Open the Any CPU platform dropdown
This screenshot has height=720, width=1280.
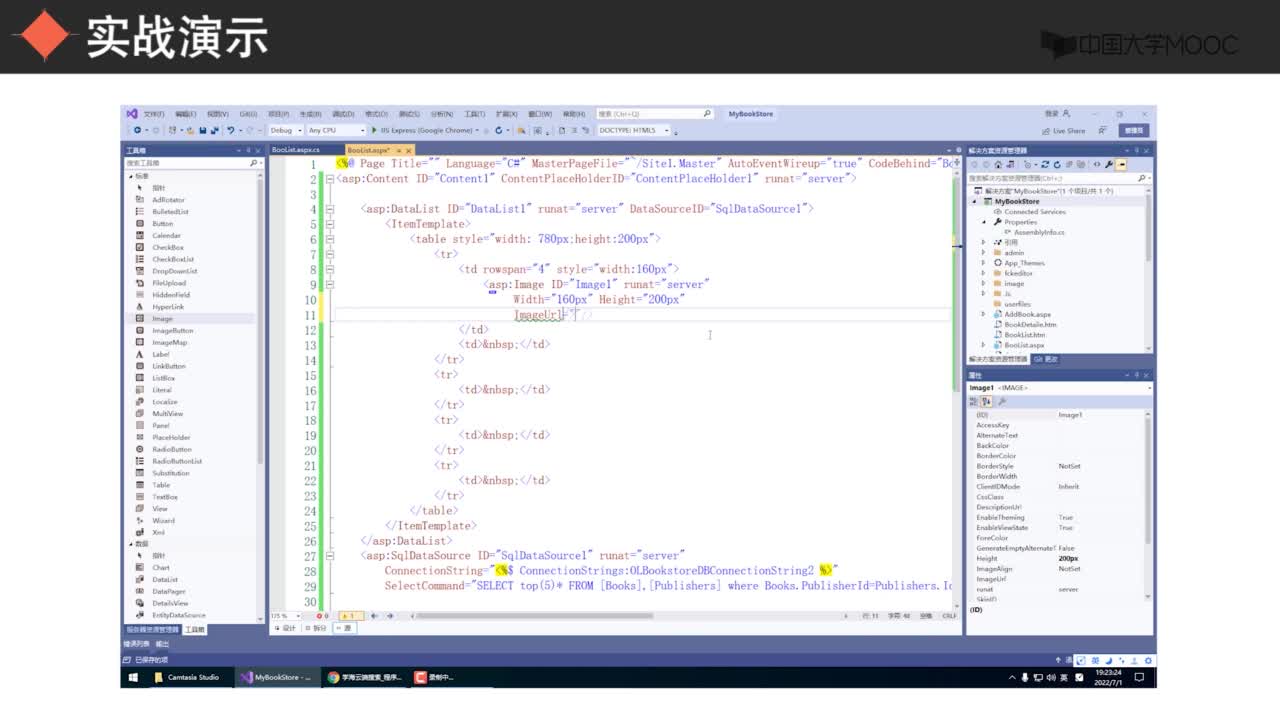click(x=336, y=130)
